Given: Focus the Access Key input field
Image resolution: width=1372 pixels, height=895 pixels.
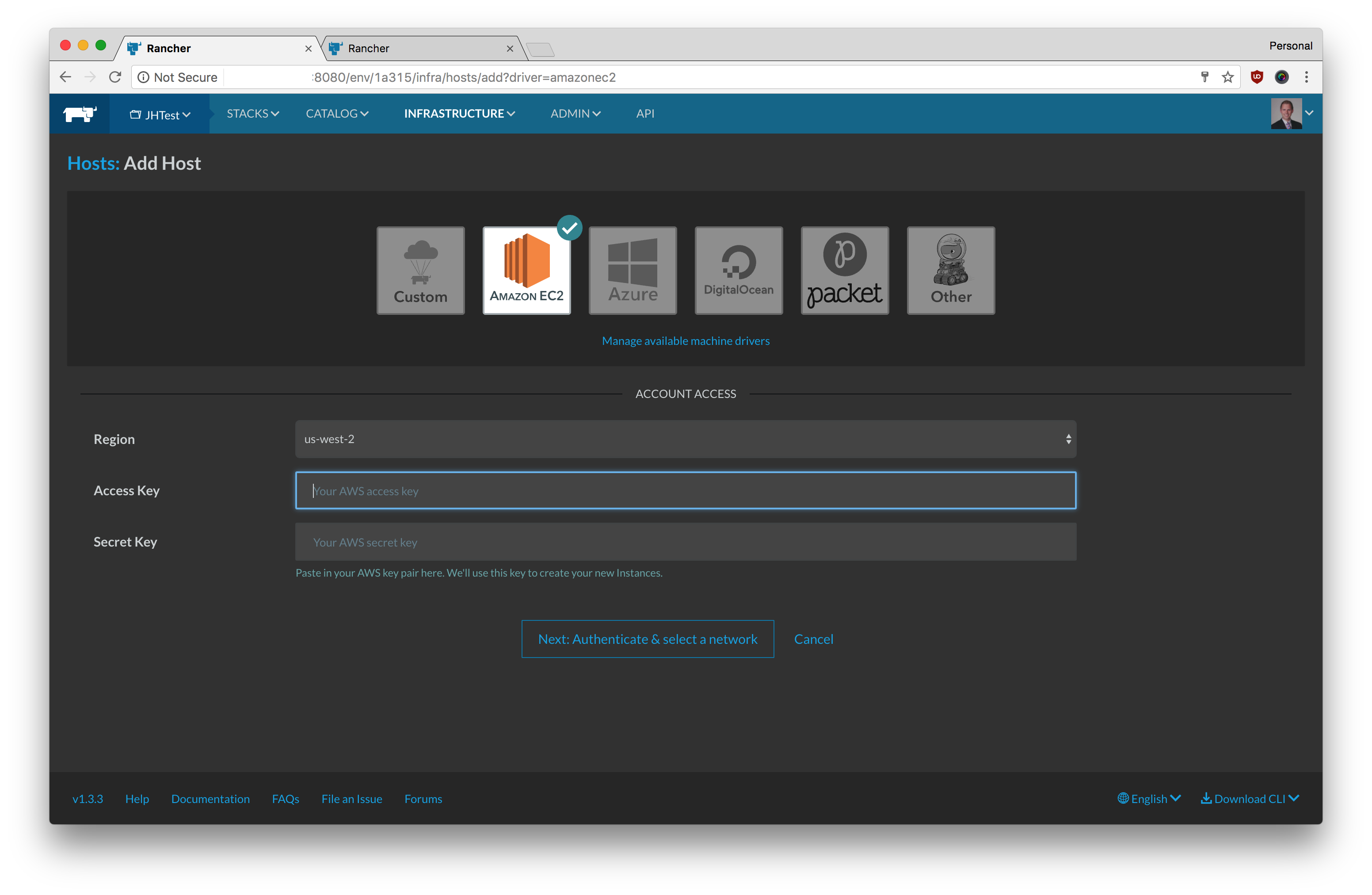Looking at the screenshot, I should click(686, 490).
